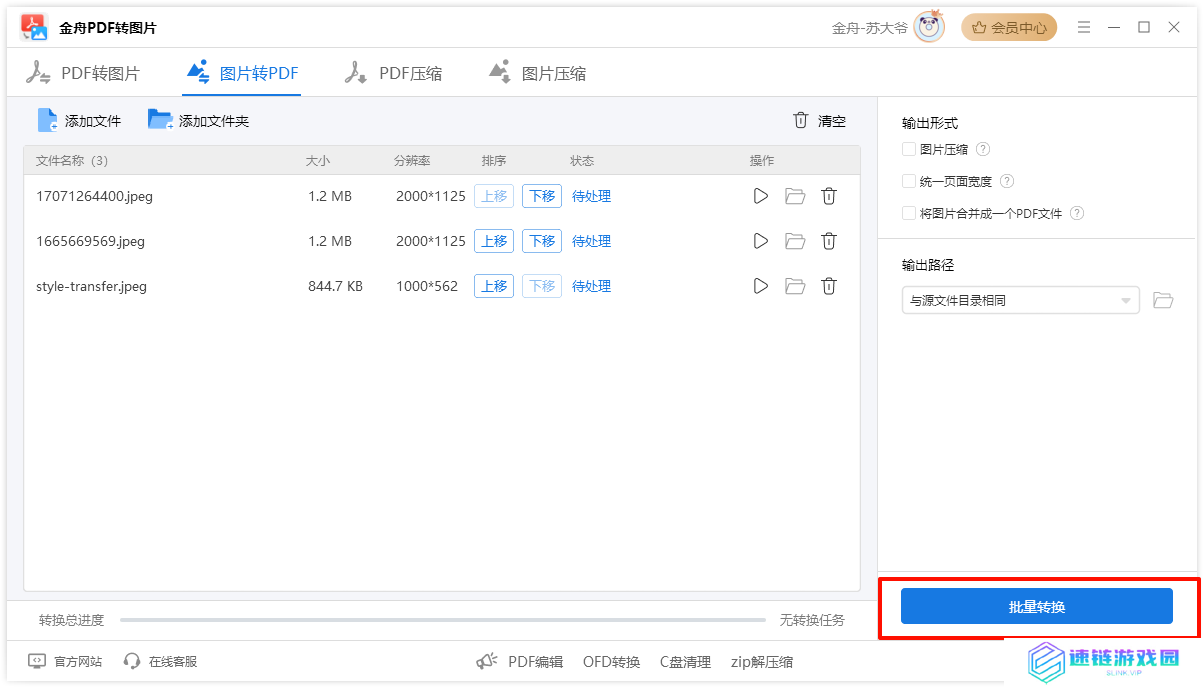Viewport: 1204px width, 688px height.
Task: Show help for 图片压缩 option
Action: click(x=983, y=149)
